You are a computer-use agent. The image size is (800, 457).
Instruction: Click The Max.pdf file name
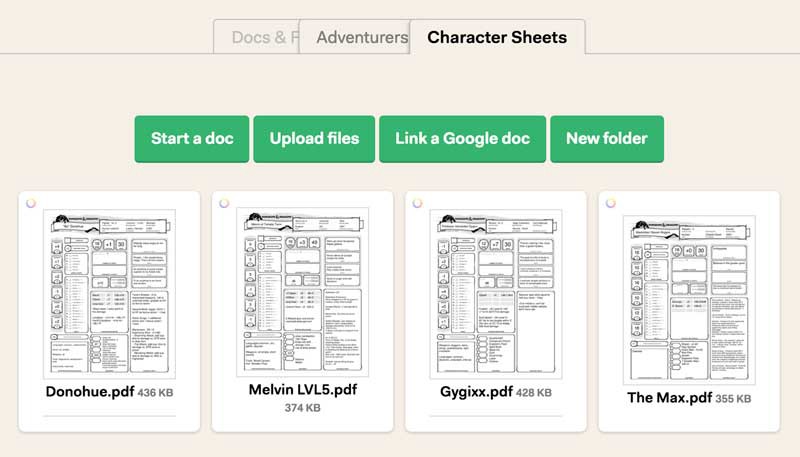click(669, 397)
